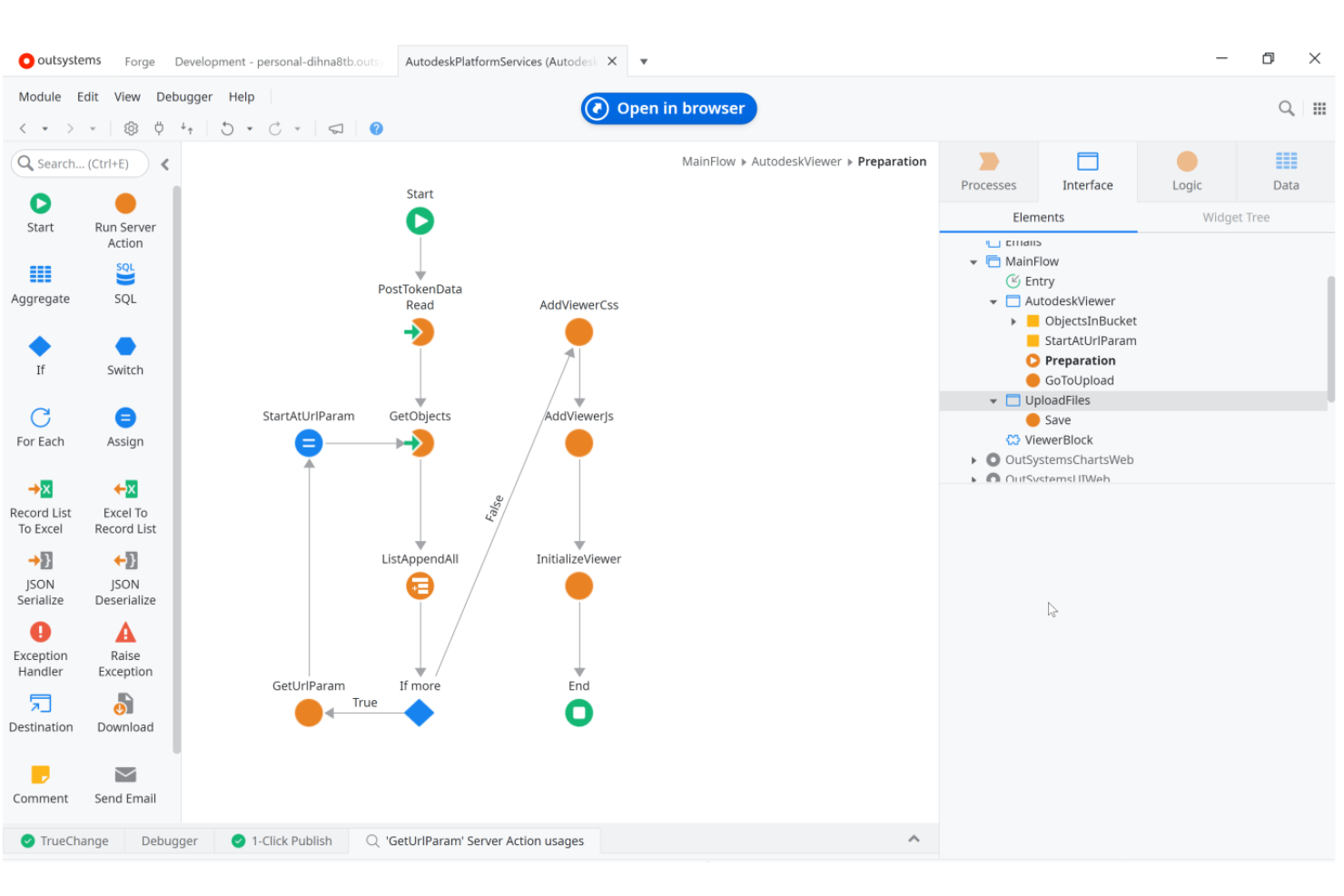
Task: Pick the Aggregate tool
Action: click(40, 284)
